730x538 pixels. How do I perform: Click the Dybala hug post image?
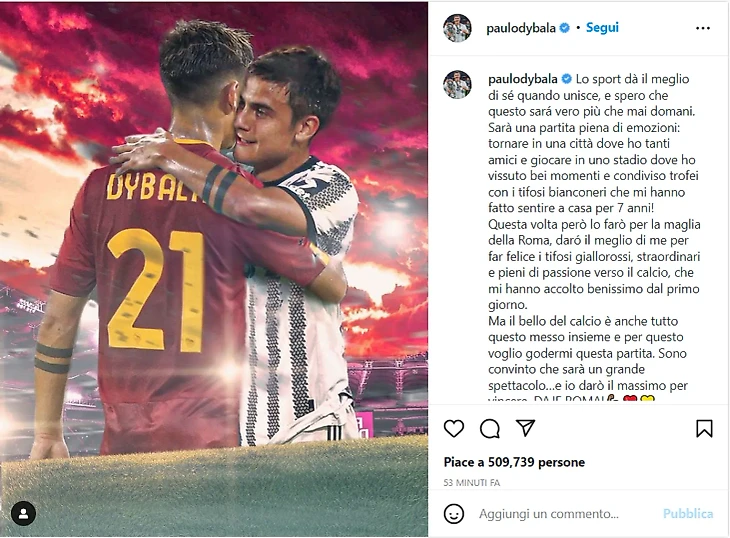click(x=214, y=269)
